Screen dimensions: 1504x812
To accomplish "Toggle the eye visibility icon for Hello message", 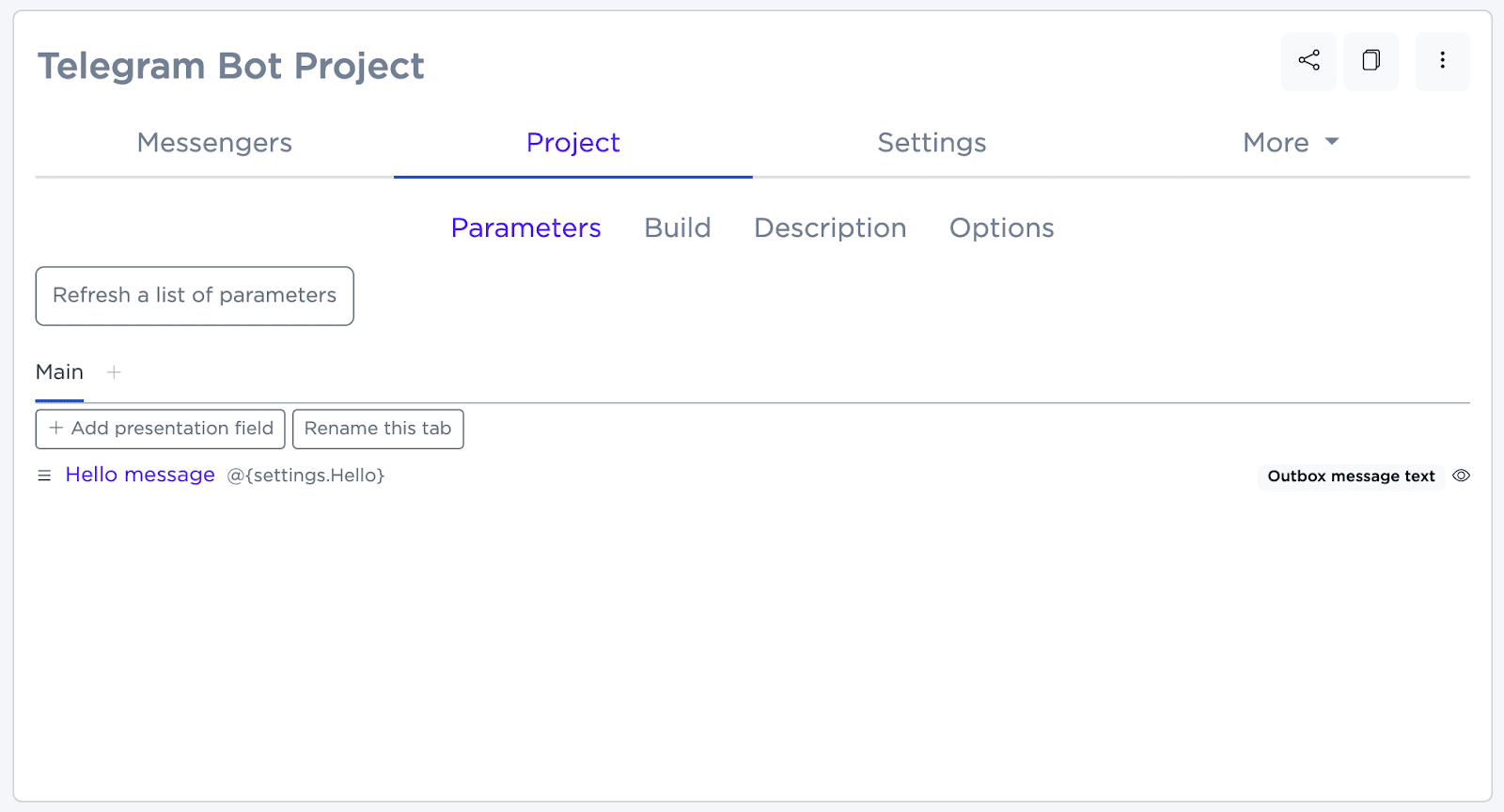I will [x=1461, y=476].
